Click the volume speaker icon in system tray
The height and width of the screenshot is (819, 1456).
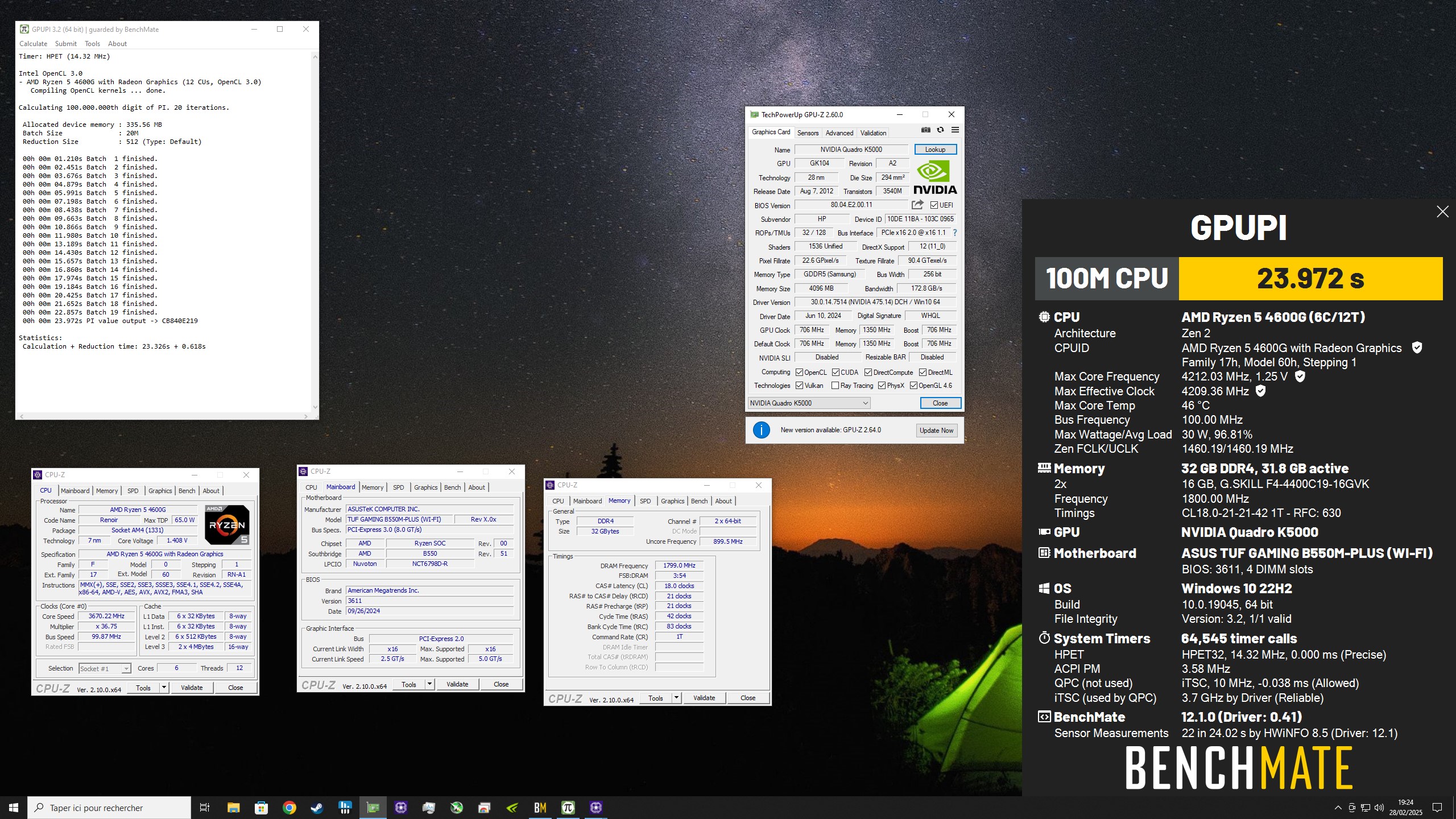click(1379, 808)
